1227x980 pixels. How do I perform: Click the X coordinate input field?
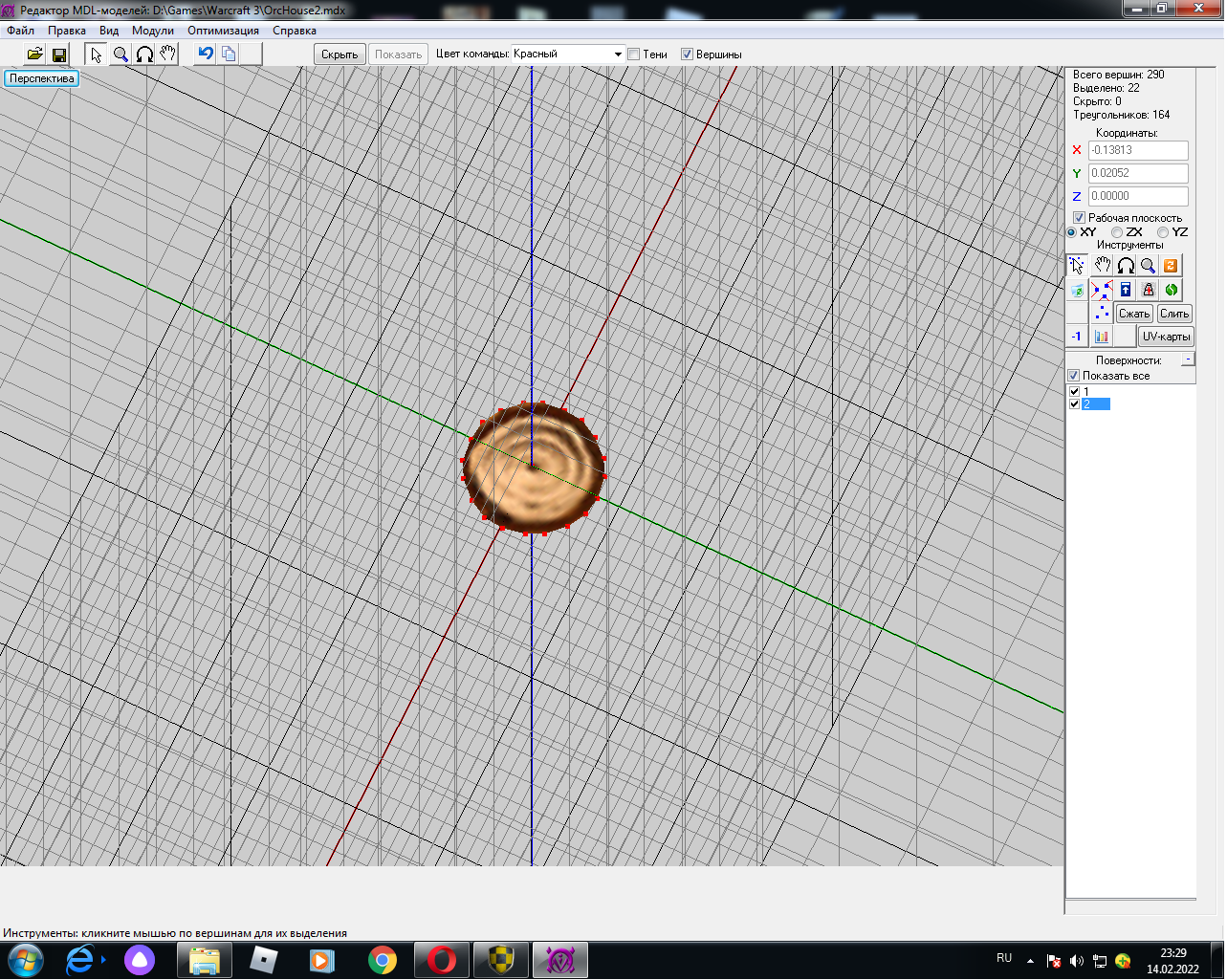click(1138, 150)
